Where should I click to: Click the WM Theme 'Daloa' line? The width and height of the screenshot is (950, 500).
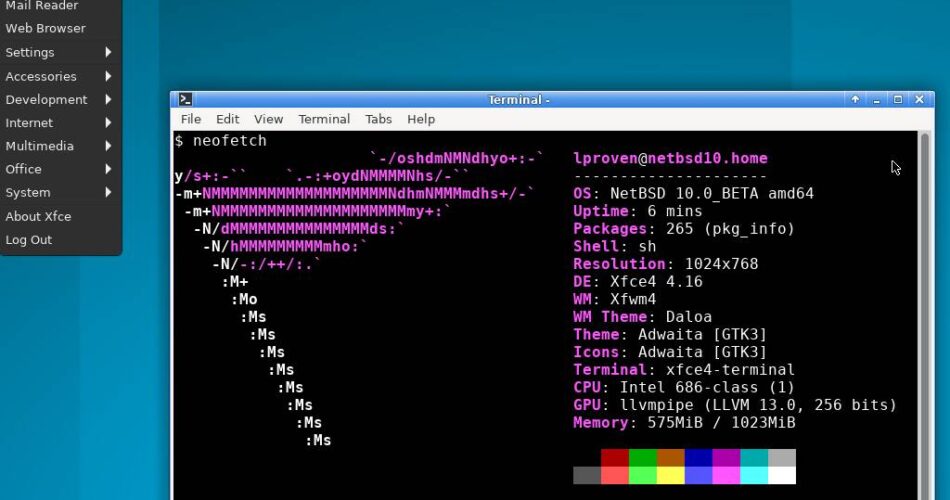643,316
